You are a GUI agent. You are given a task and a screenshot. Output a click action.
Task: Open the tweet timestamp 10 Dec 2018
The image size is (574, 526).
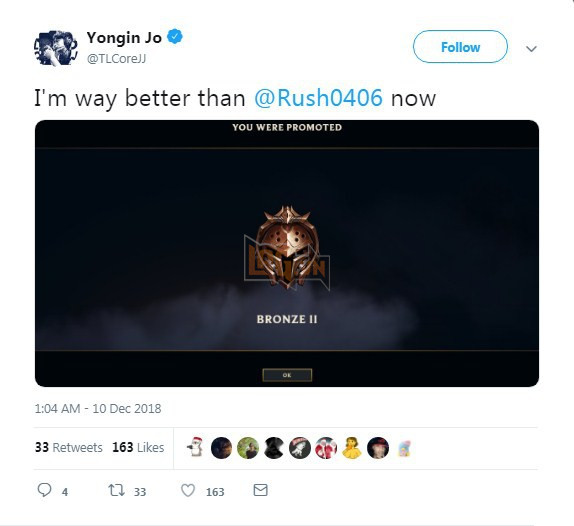[x=98, y=409]
